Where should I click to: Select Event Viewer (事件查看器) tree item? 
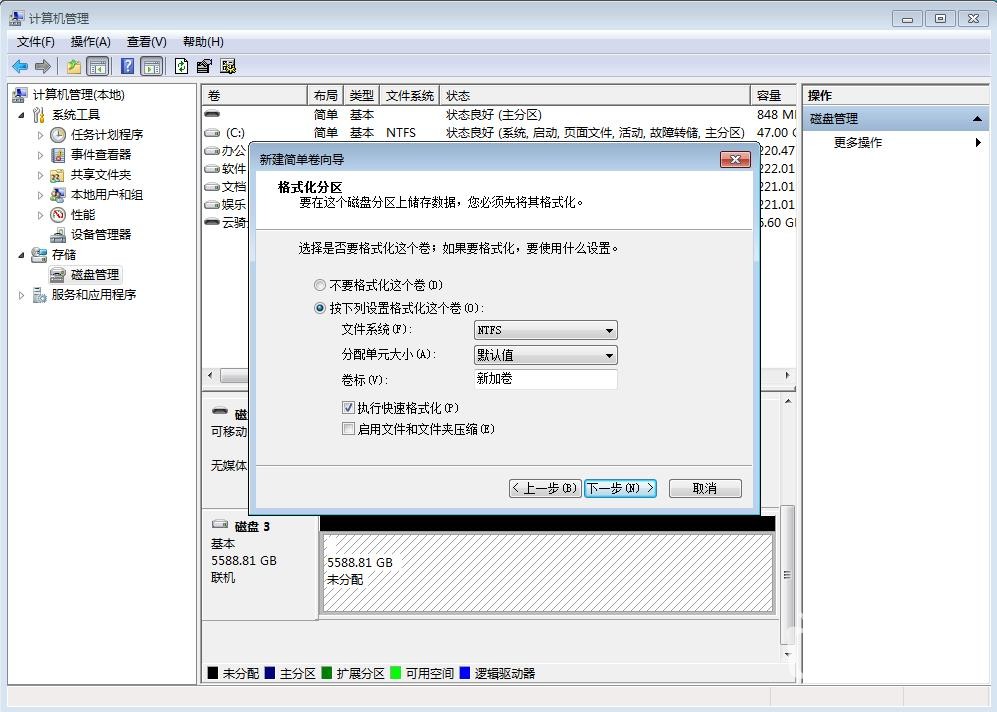pyautogui.click(x=100, y=154)
